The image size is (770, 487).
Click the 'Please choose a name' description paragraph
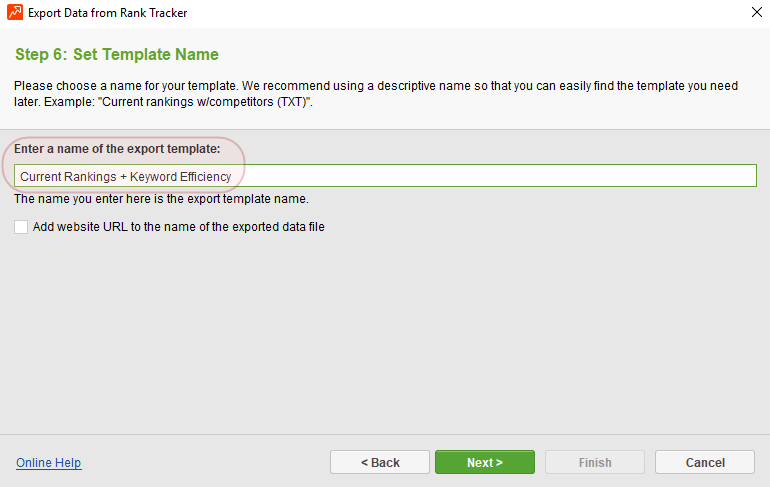click(300, 86)
